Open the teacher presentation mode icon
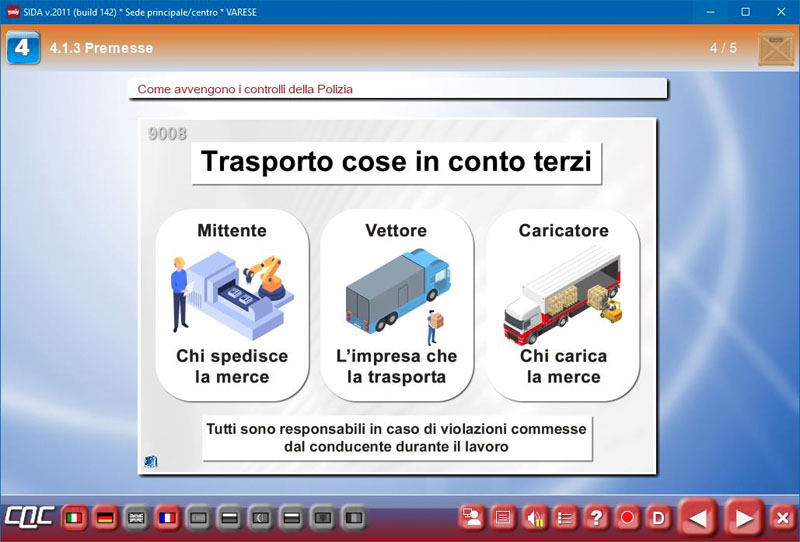 [x=471, y=518]
